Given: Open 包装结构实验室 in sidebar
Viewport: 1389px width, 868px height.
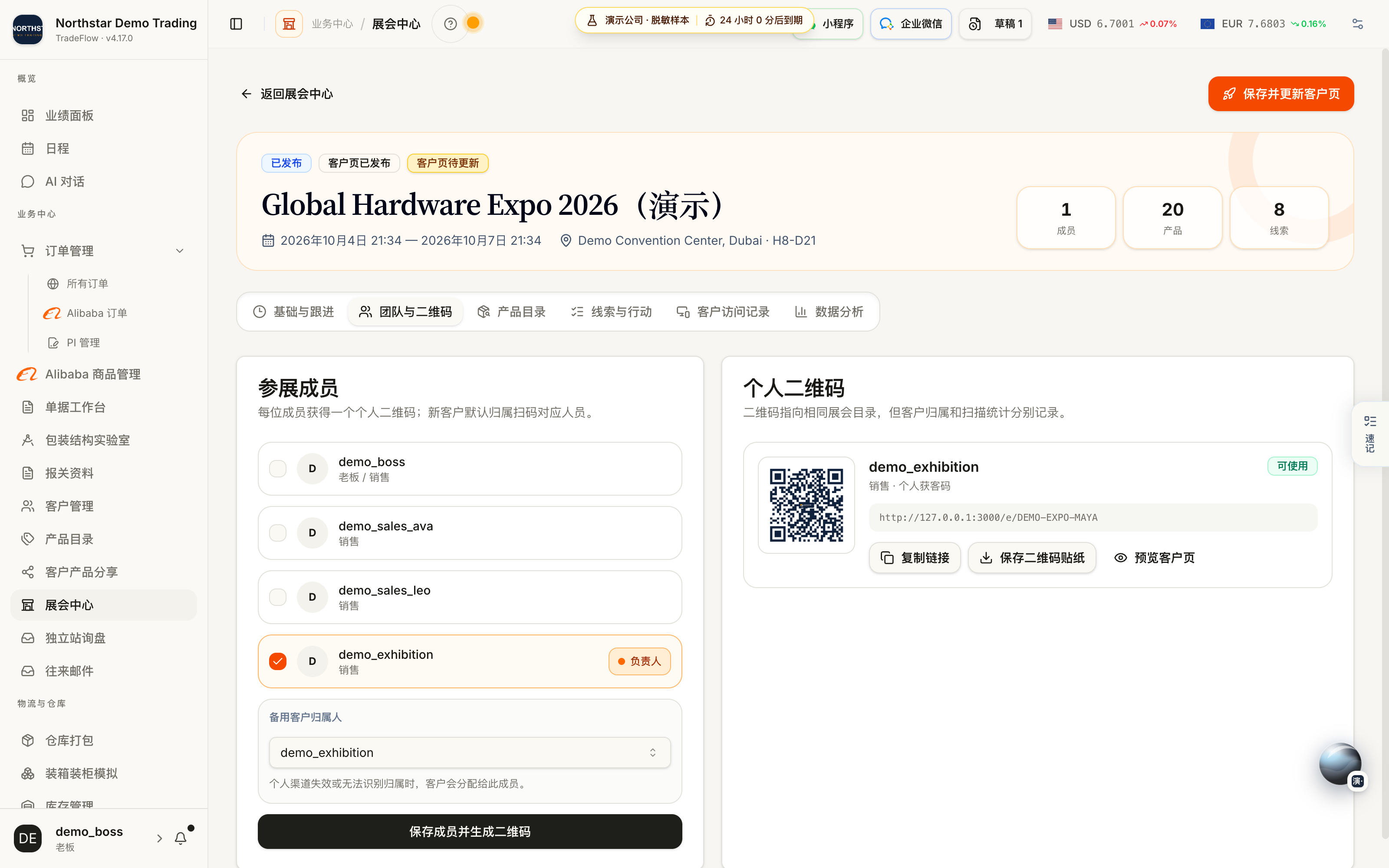Looking at the screenshot, I should click(103, 441).
